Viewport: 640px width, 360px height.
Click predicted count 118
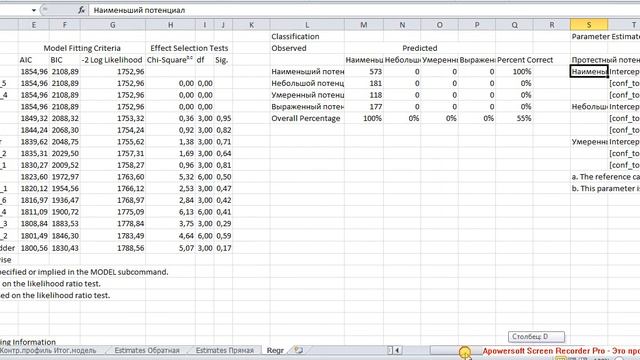(x=375, y=95)
